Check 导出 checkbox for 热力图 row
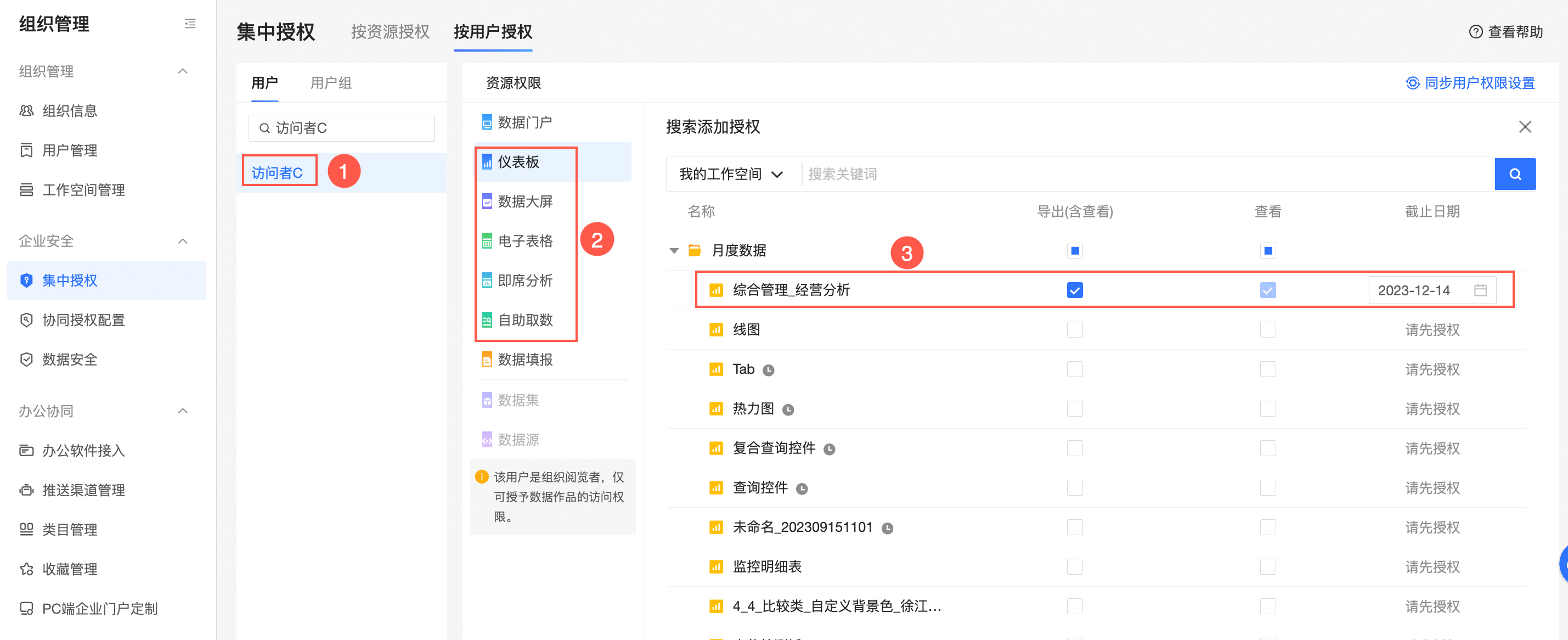This screenshot has height=640, width=1568. [x=1074, y=408]
